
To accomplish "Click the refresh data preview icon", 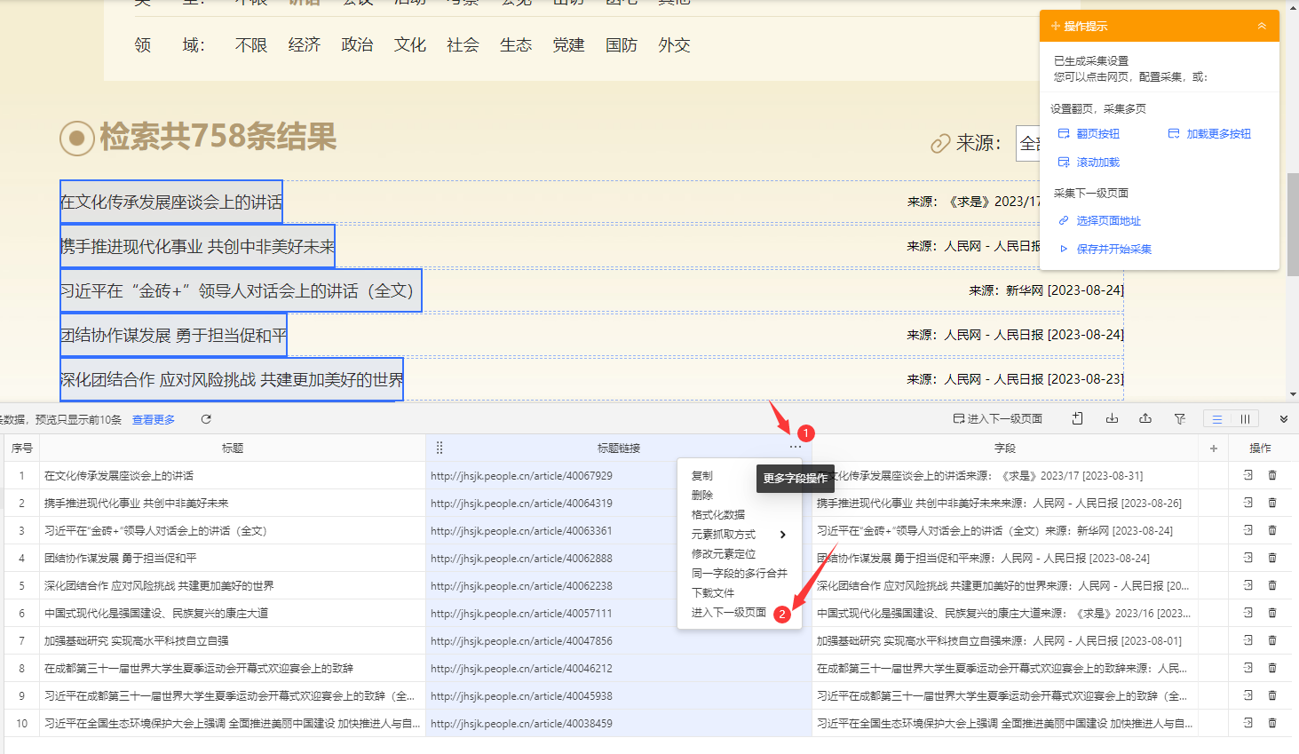I will tap(206, 420).
